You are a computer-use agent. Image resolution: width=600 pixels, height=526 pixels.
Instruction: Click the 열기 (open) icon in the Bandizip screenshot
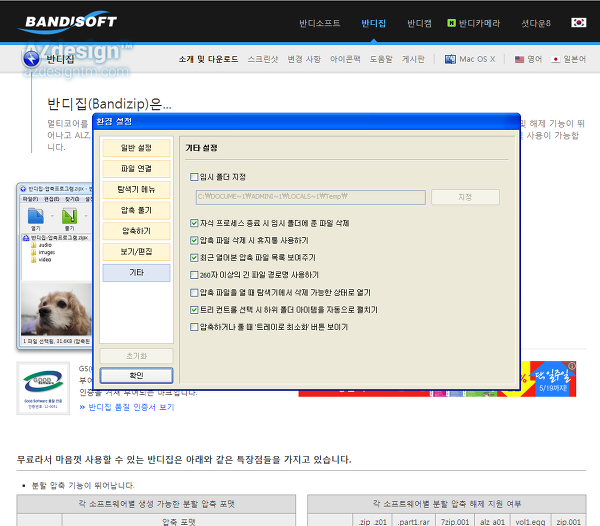tap(36, 217)
